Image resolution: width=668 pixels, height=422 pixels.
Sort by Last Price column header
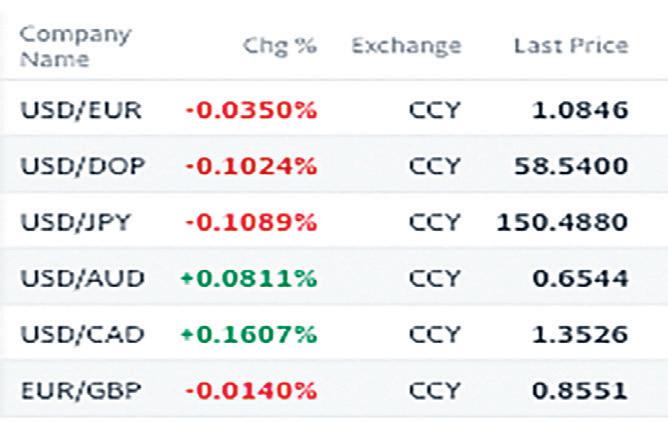(x=571, y=46)
